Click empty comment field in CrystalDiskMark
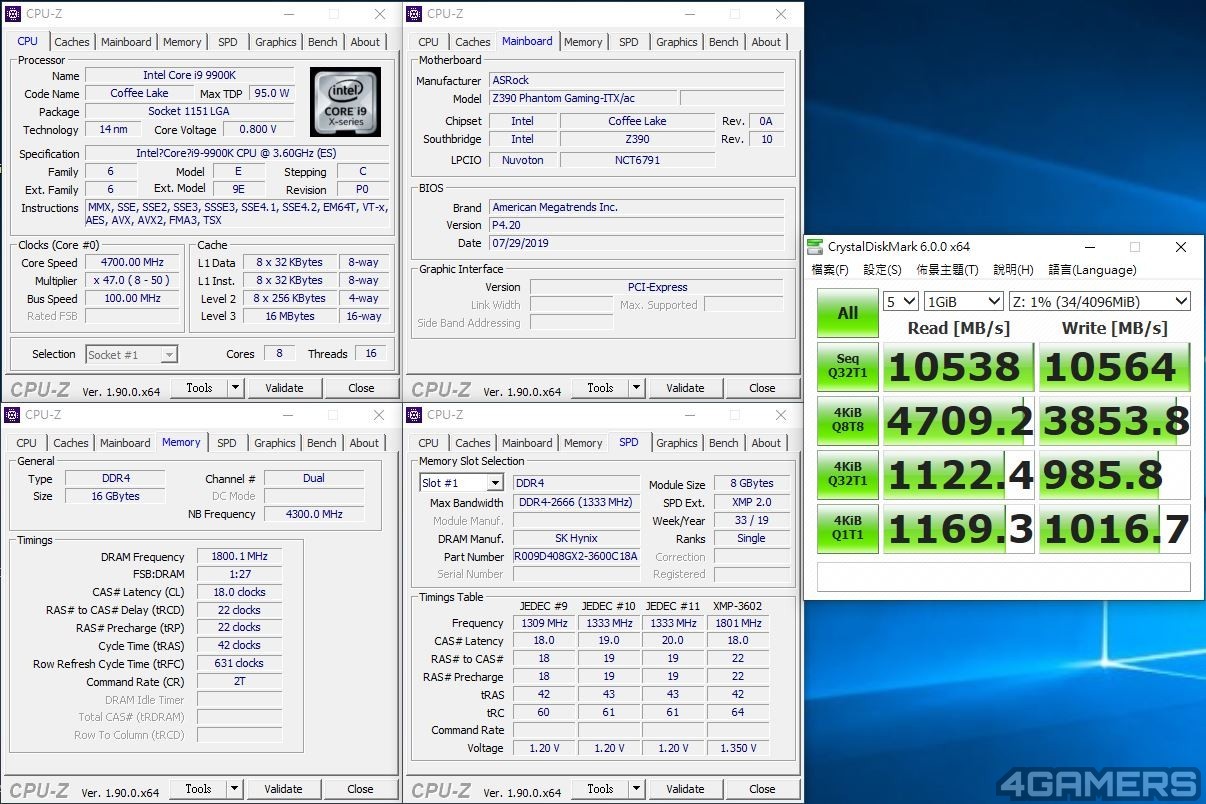The width and height of the screenshot is (1206, 804). (1004, 577)
